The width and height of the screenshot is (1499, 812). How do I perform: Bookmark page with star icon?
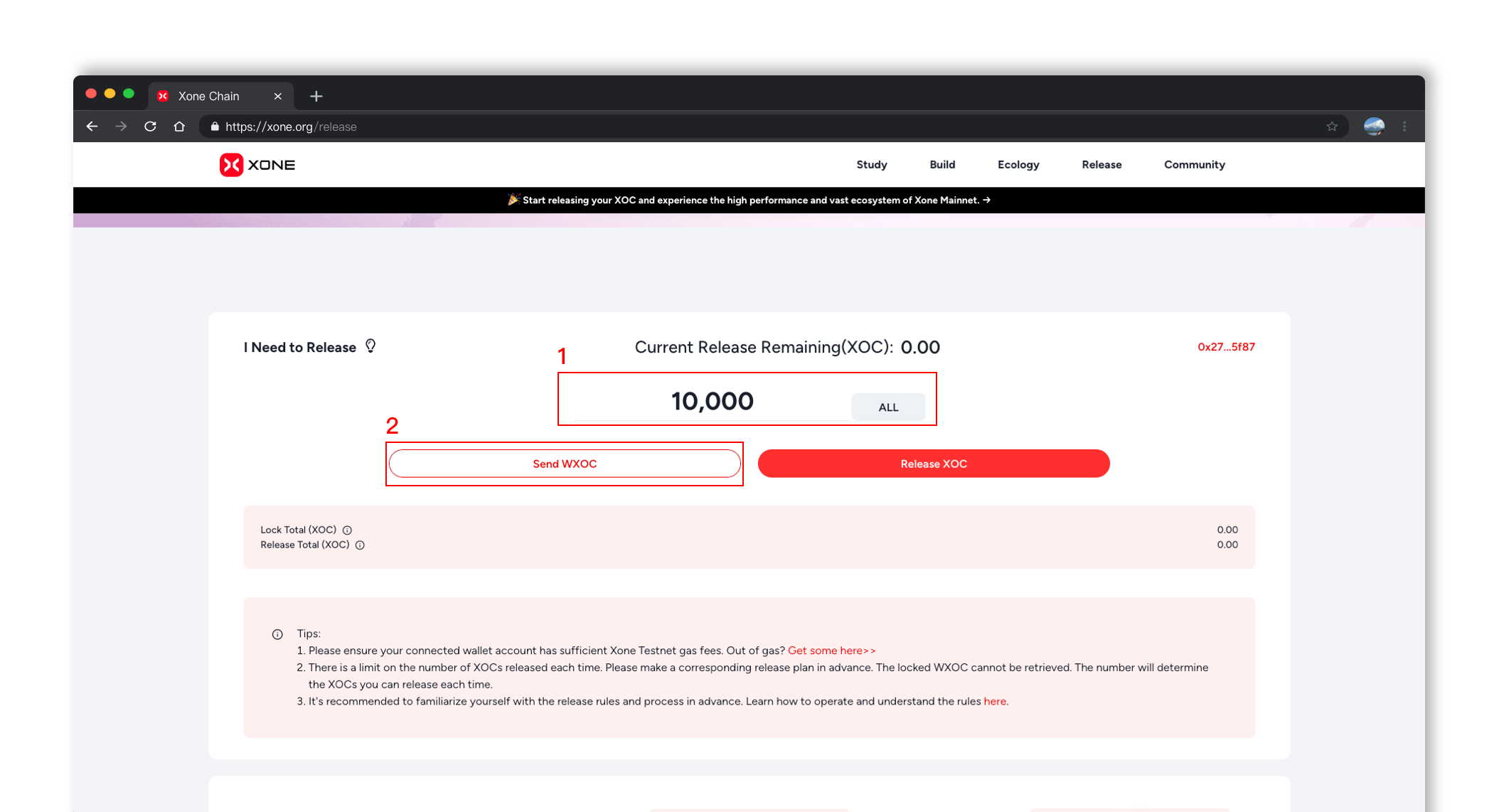click(x=1331, y=127)
